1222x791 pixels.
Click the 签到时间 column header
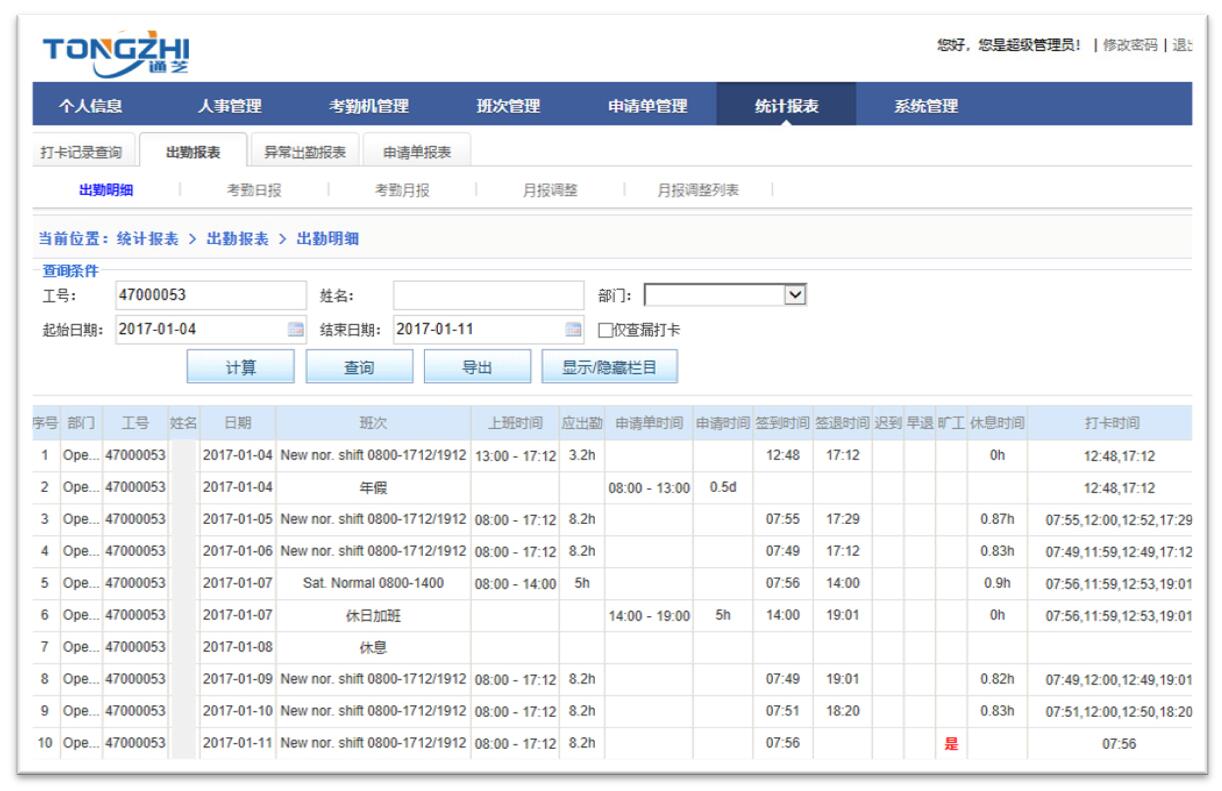pyautogui.click(x=783, y=423)
